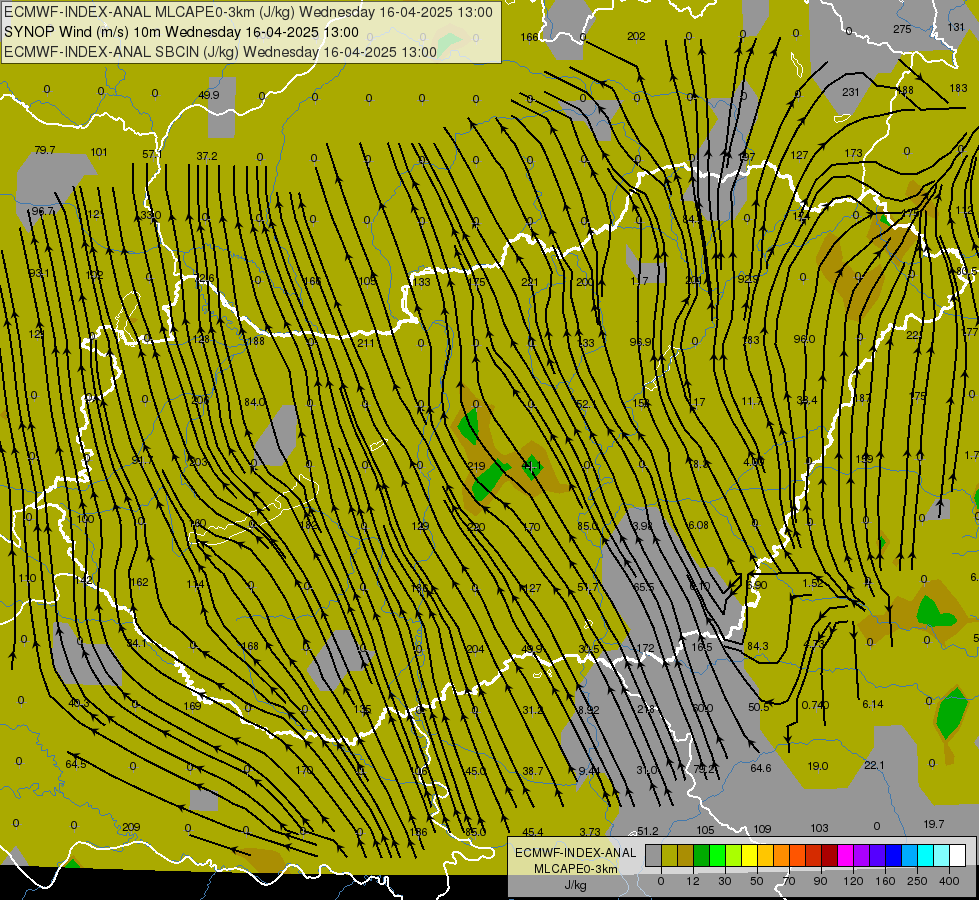
Task: Click the map value 219
Action: click(x=476, y=466)
